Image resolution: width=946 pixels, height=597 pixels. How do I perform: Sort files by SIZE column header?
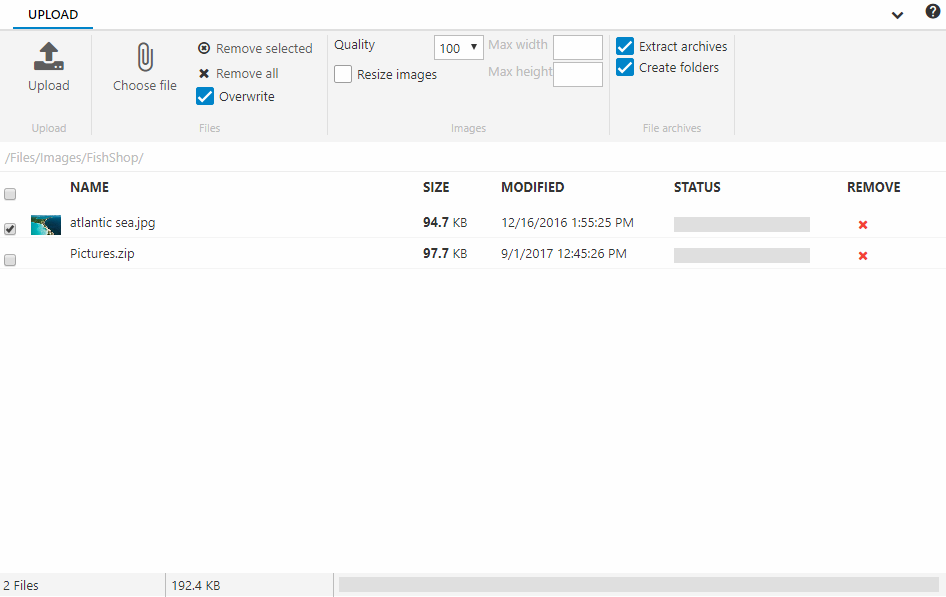[x=436, y=187]
